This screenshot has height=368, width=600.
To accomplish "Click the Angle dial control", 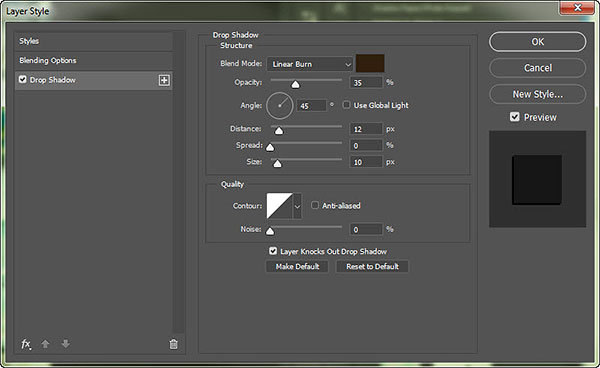I will [x=280, y=106].
